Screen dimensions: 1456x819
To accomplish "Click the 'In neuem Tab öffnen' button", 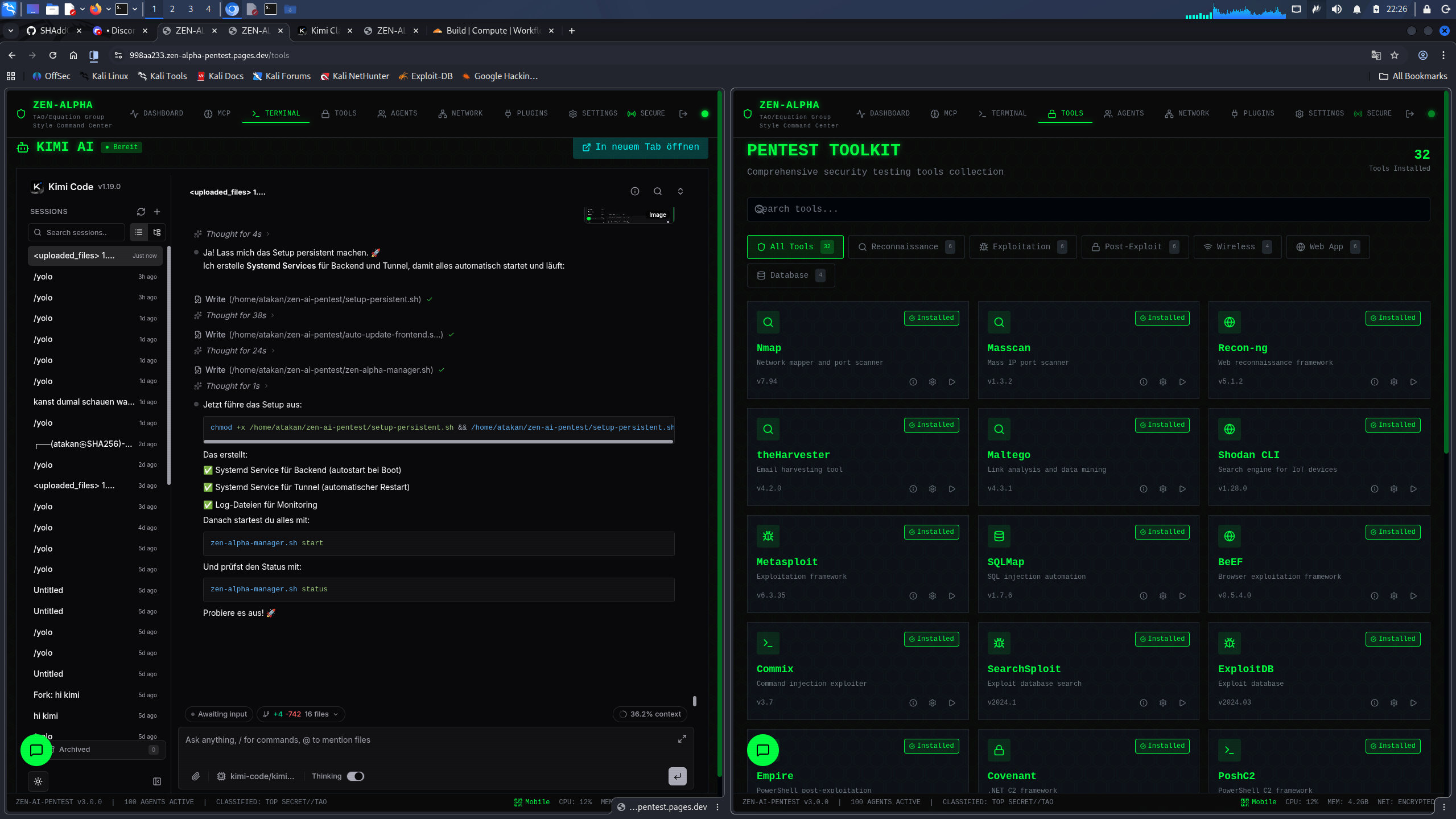I will click(640, 147).
